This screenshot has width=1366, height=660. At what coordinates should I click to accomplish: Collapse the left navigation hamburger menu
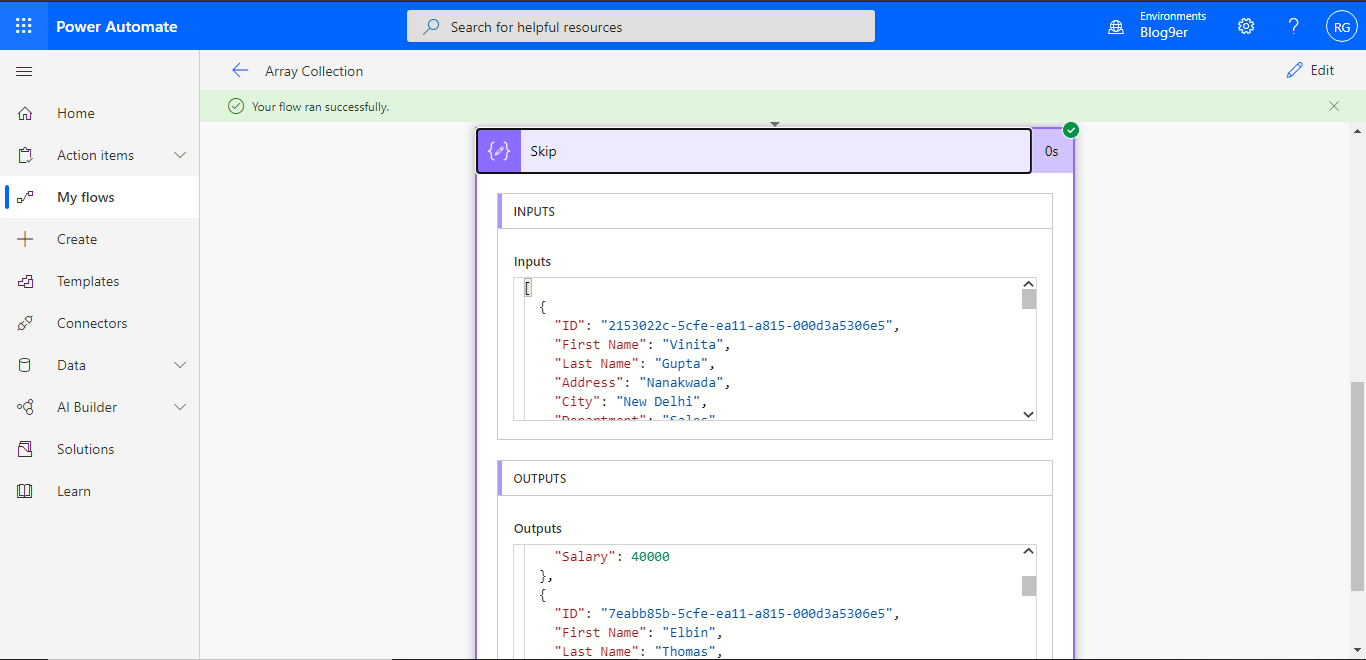[25, 72]
